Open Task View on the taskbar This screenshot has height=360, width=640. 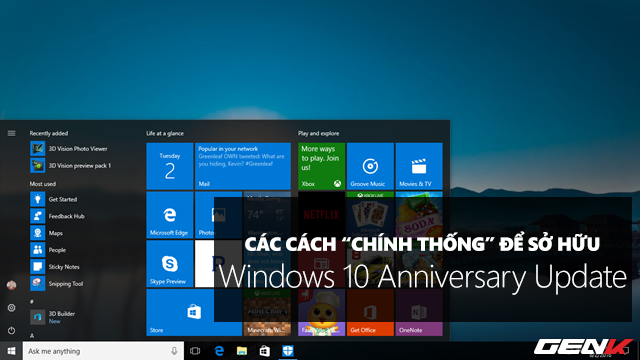coord(195,351)
